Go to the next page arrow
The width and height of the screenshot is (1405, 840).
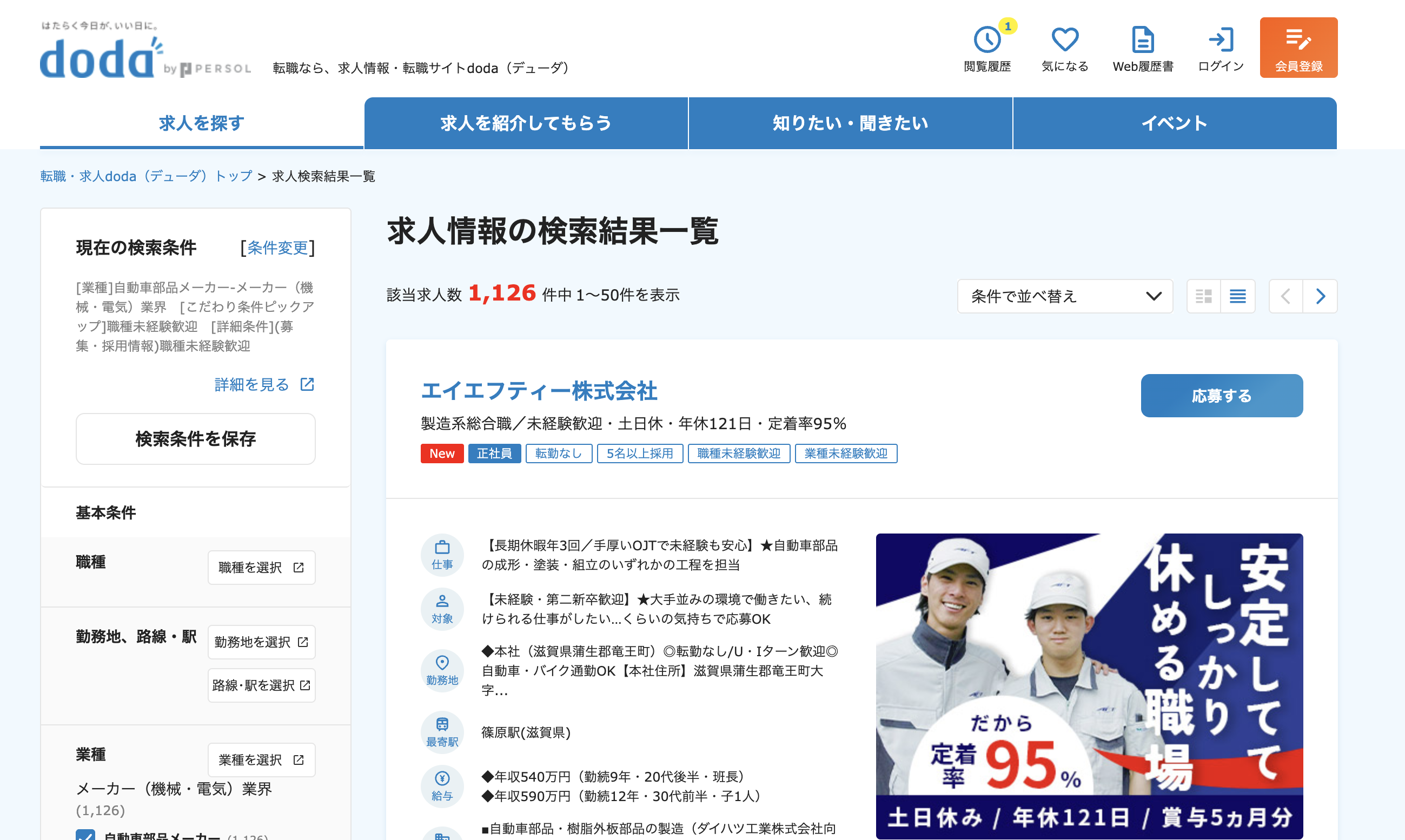(x=1320, y=296)
